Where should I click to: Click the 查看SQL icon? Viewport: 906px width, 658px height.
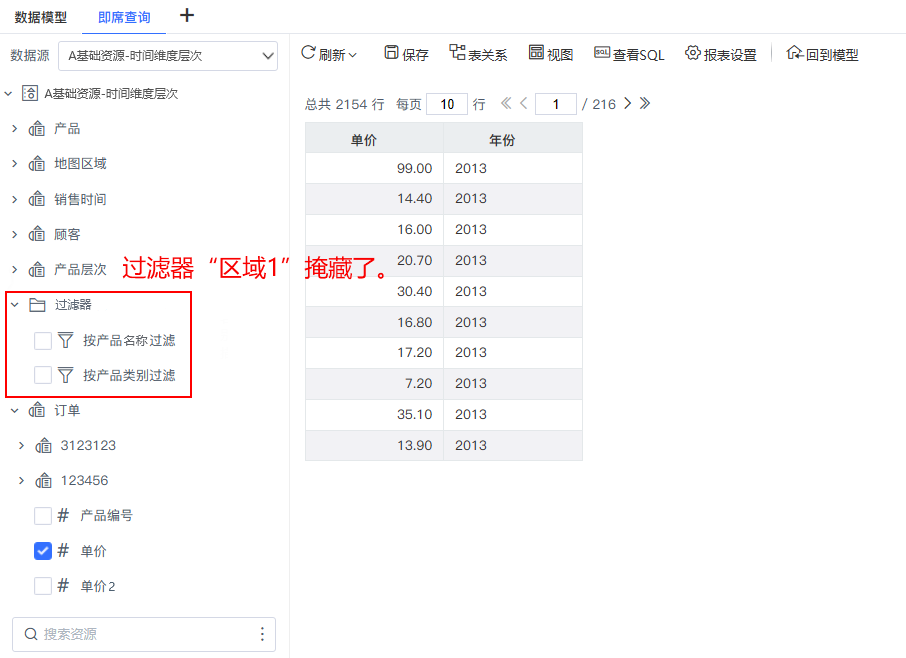[602, 53]
